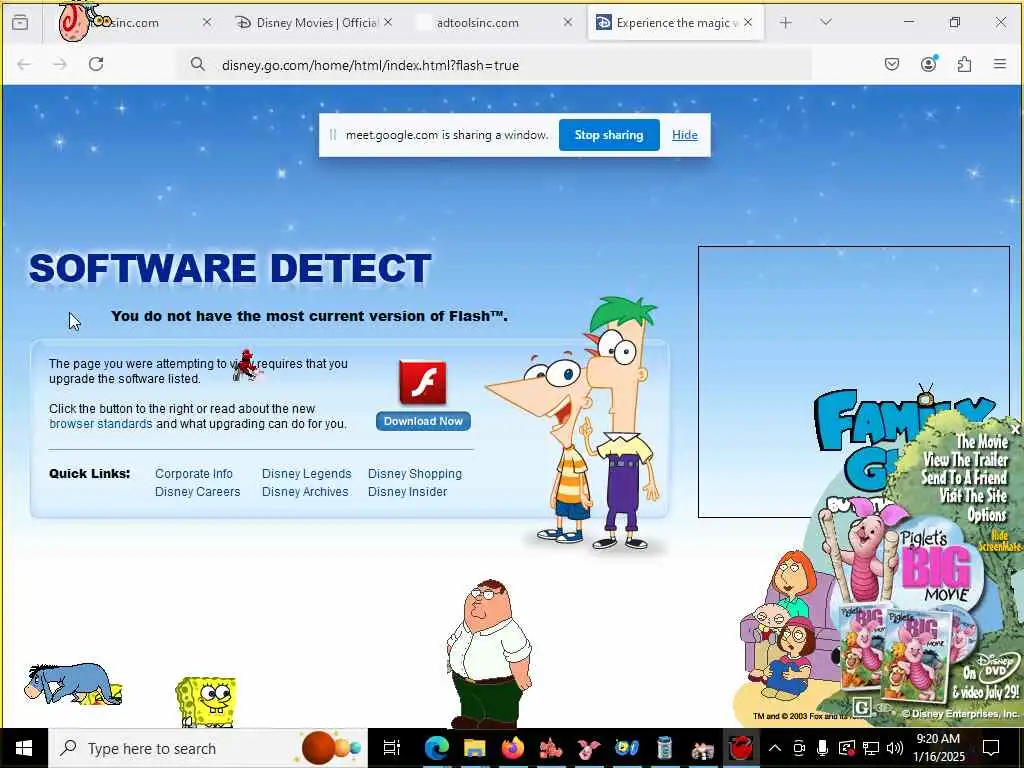Click the Stop sharing button
This screenshot has height=768, width=1024.
609,135
